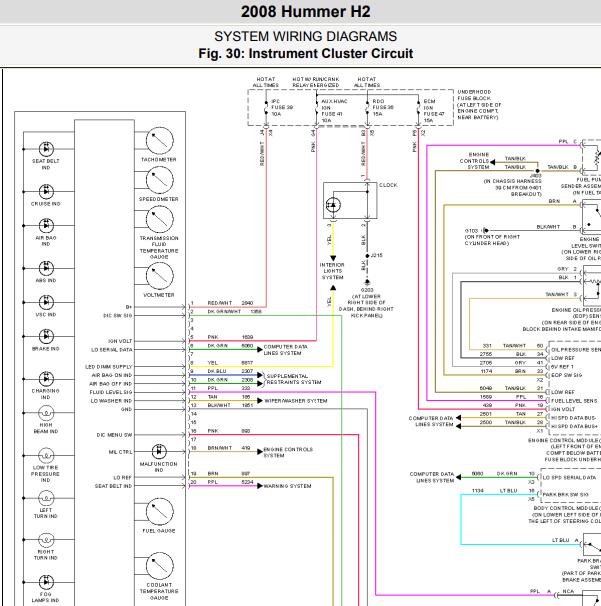
Task: Select the "LO SERIAL DATA" pin label
Action: coord(112,350)
